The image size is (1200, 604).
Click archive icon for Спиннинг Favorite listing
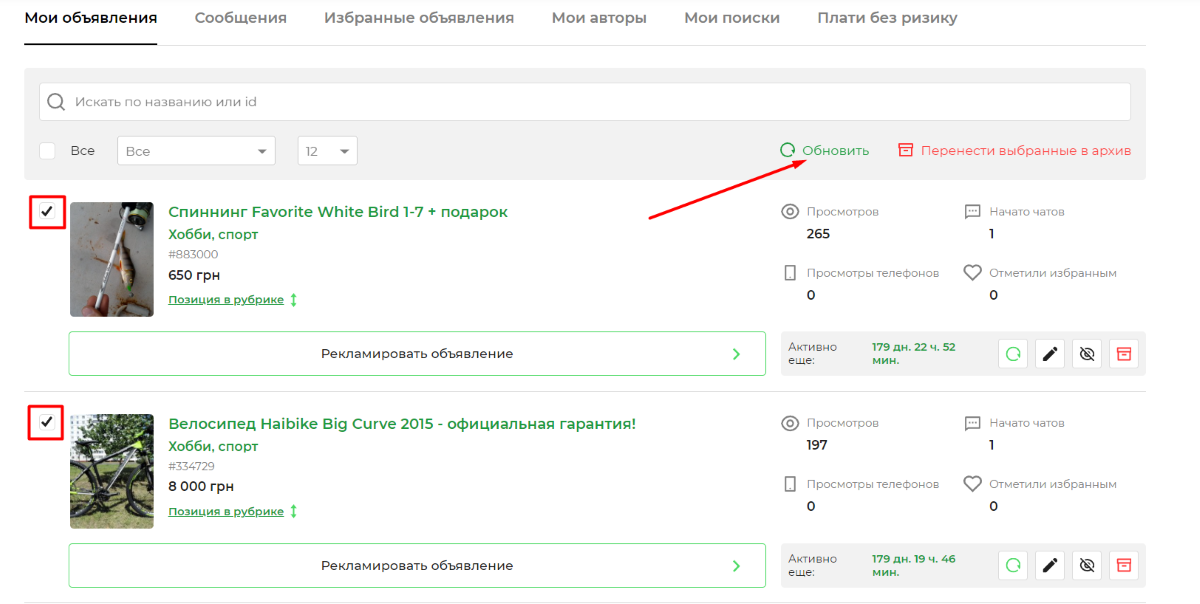(1123, 354)
